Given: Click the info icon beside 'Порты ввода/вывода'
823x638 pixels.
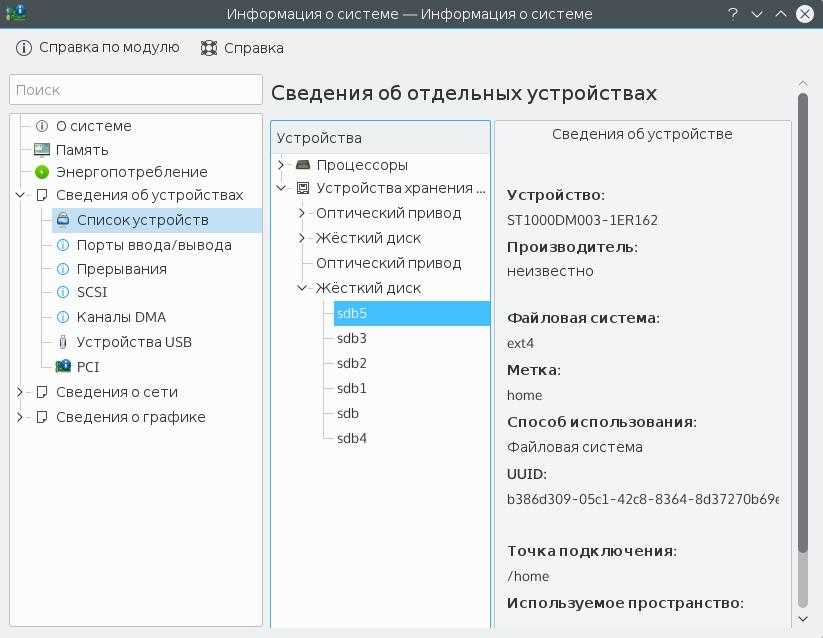Looking at the screenshot, I should pyautogui.click(x=63, y=245).
